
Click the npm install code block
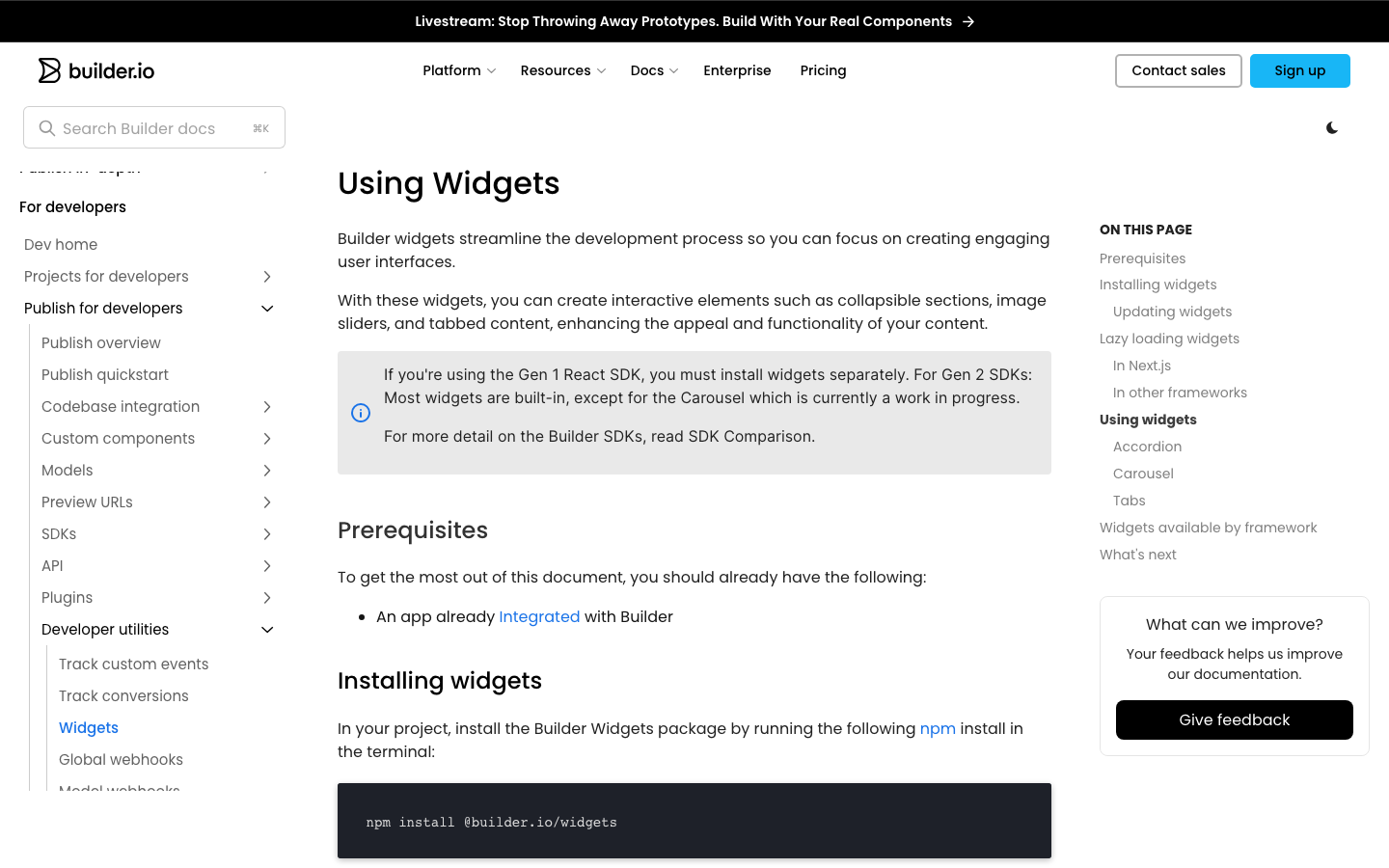coord(694,821)
